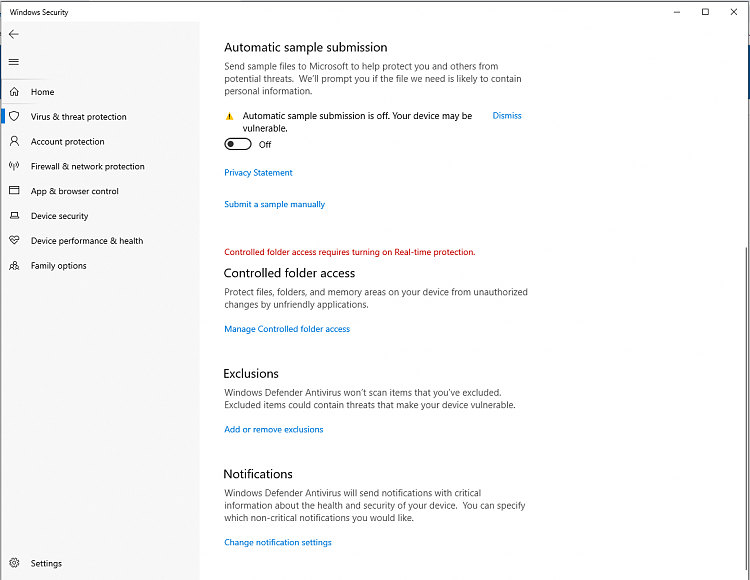Click the App & browser control window icon
Image resolution: width=750 pixels, height=580 pixels.
click(x=14, y=190)
